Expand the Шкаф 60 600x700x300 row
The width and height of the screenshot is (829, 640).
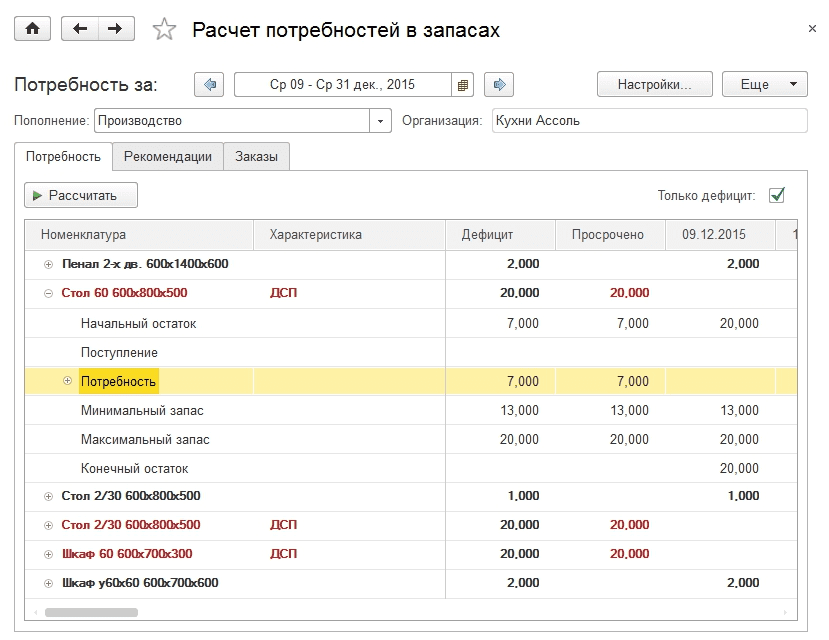coord(48,554)
